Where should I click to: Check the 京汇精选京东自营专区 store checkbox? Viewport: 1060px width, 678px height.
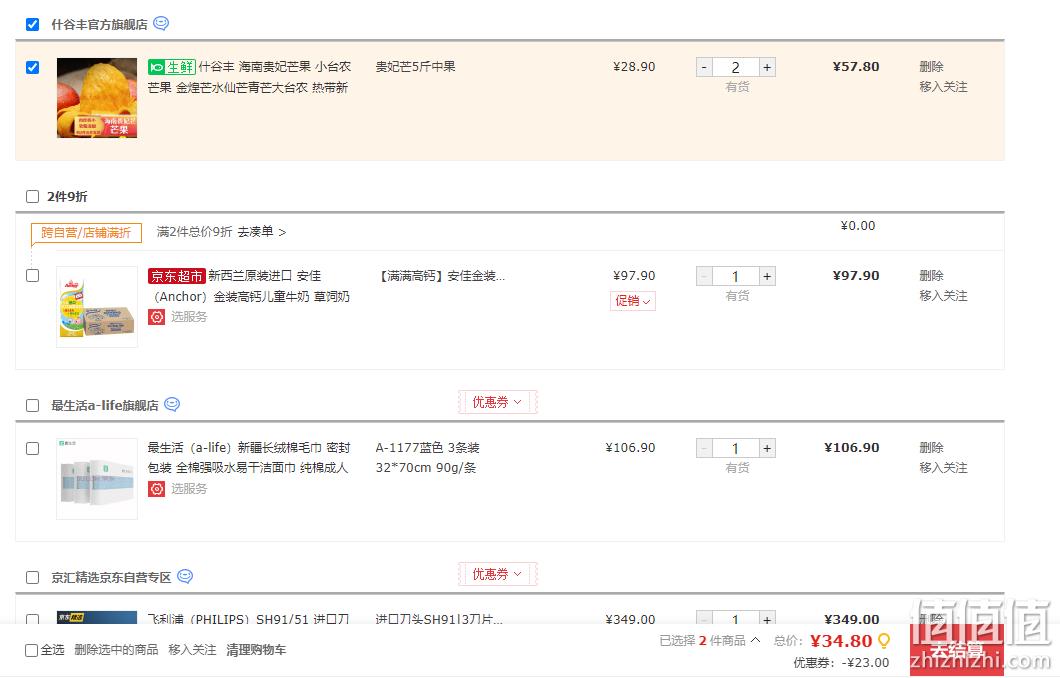pos(32,577)
